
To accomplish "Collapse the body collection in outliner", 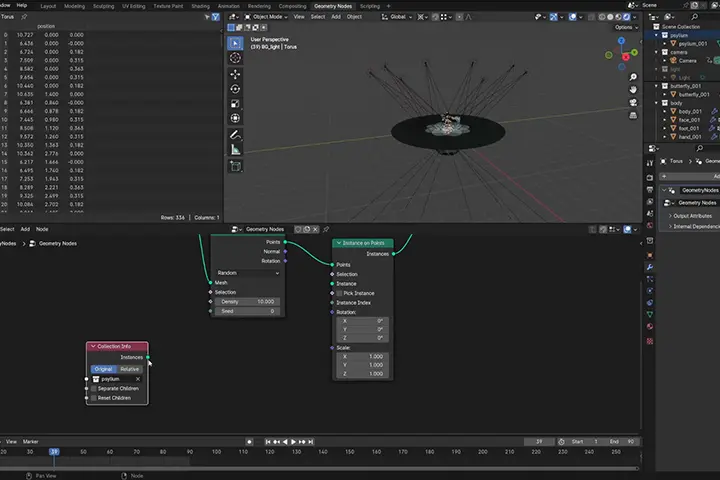I will tap(656, 103).
